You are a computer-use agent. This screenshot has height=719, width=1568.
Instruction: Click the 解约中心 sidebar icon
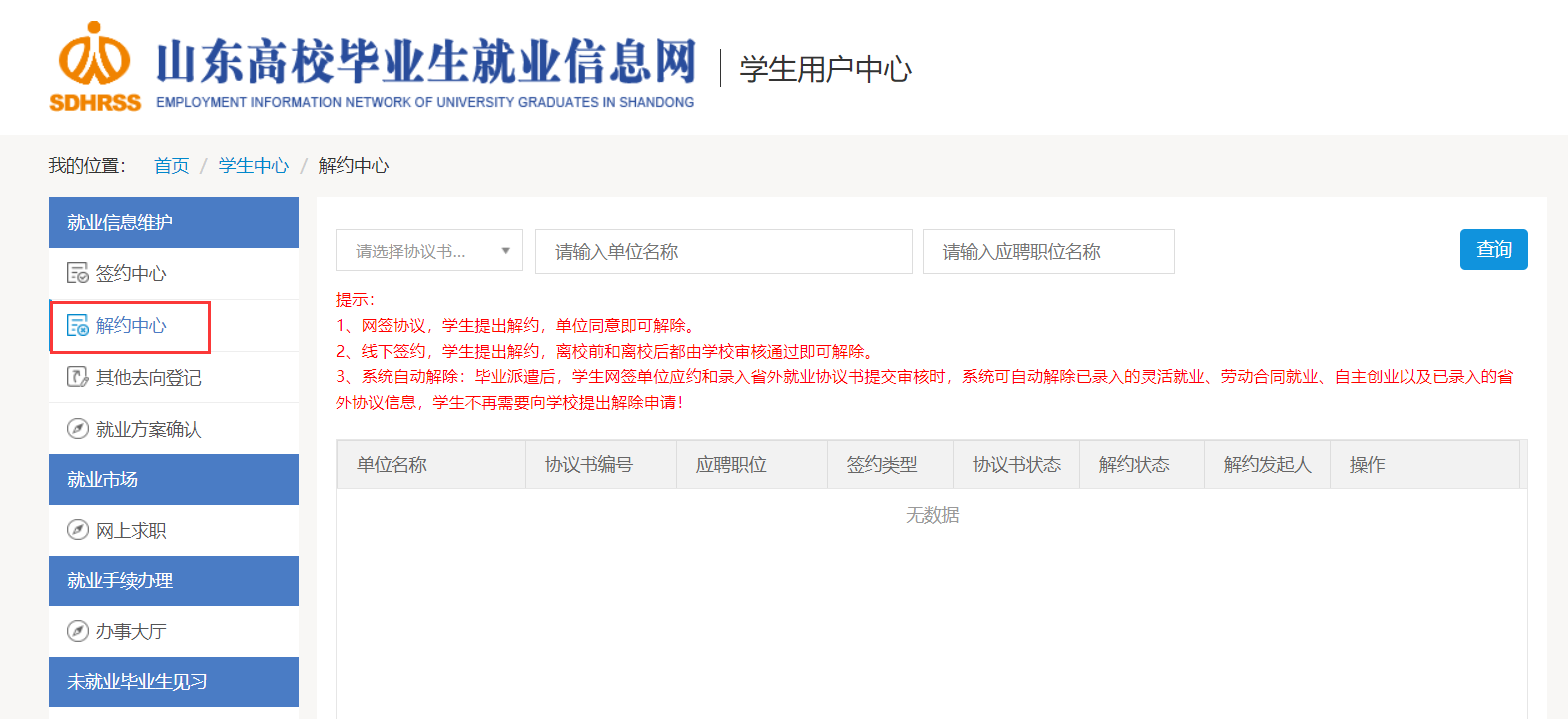tap(77, 325)
